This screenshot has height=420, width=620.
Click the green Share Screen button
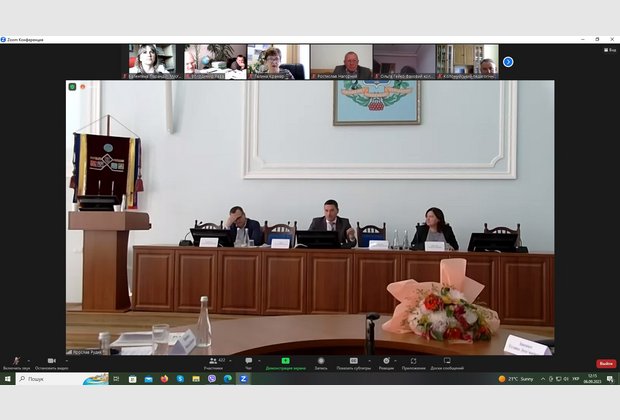[x=285, y=363]
